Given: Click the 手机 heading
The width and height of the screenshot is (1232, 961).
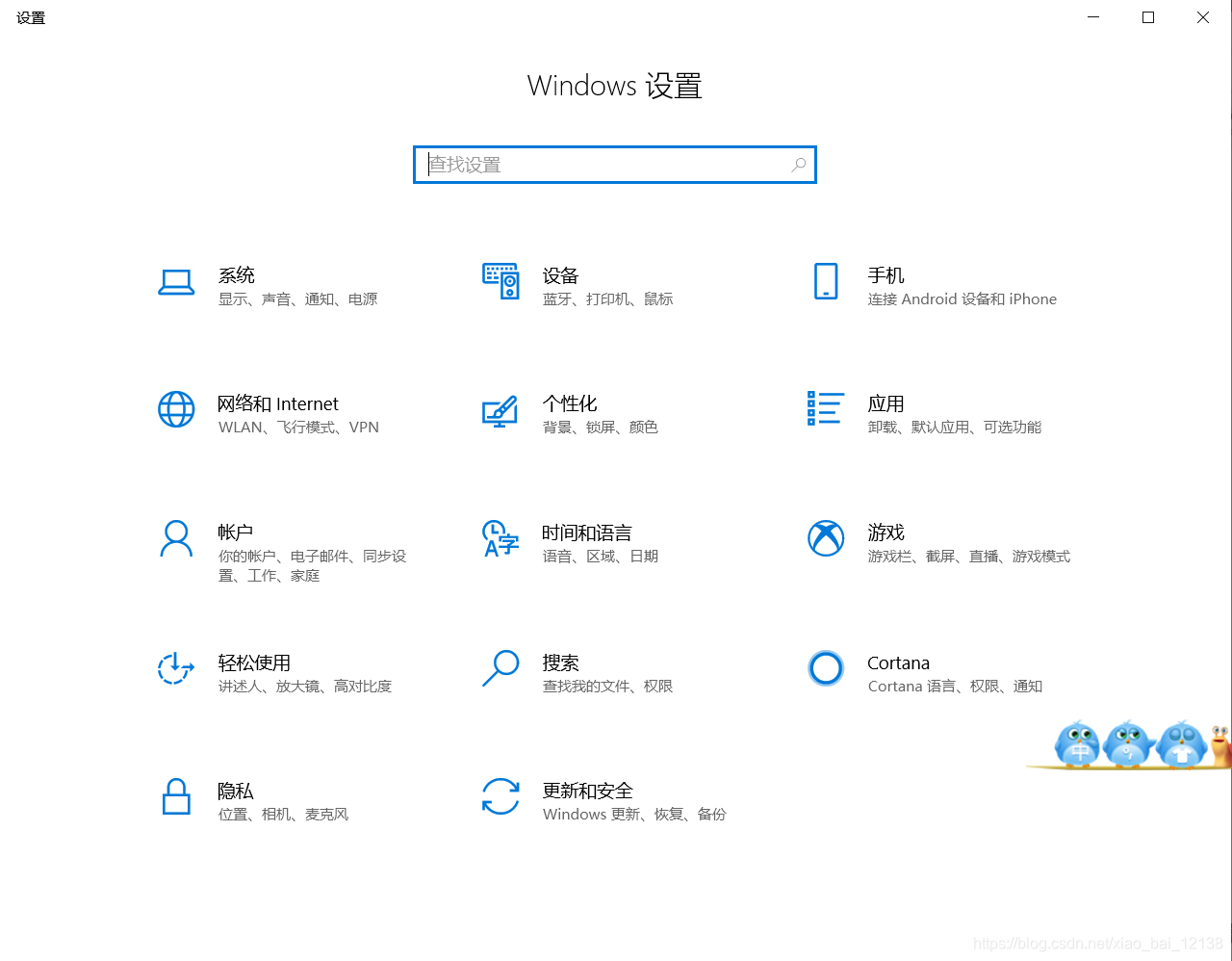Looking at the screenshot, I should click(x=885, y=275).
